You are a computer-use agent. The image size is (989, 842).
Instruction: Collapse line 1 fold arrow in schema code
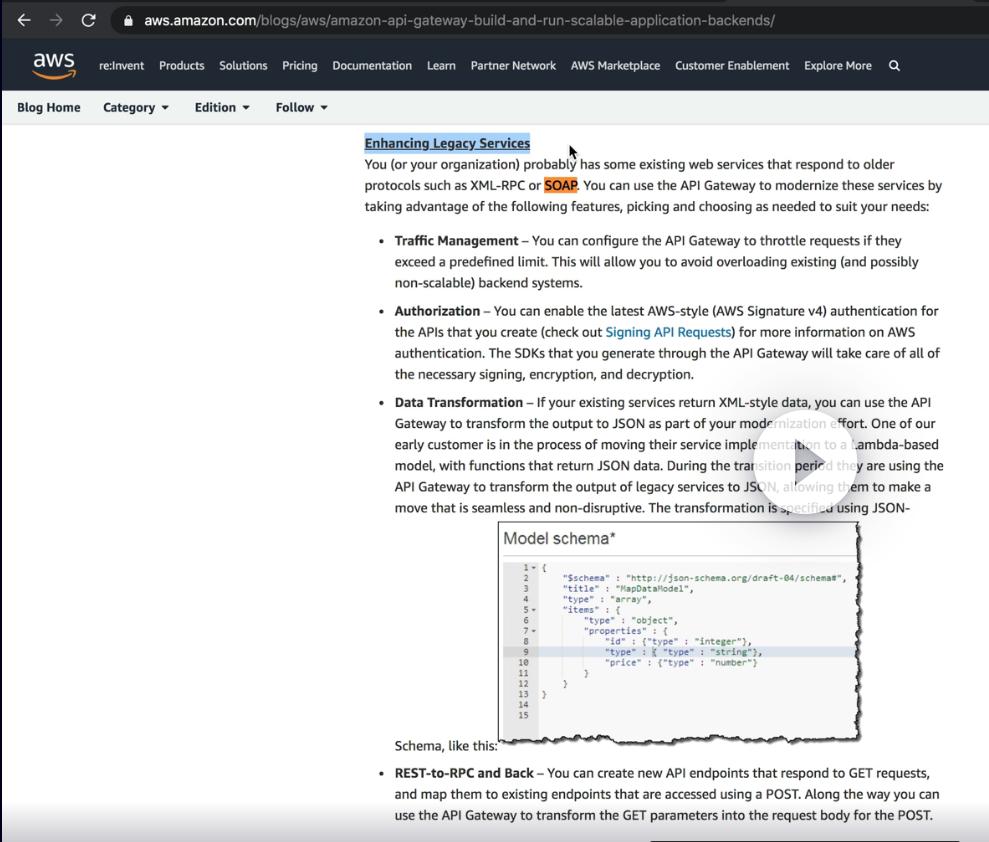534,568
